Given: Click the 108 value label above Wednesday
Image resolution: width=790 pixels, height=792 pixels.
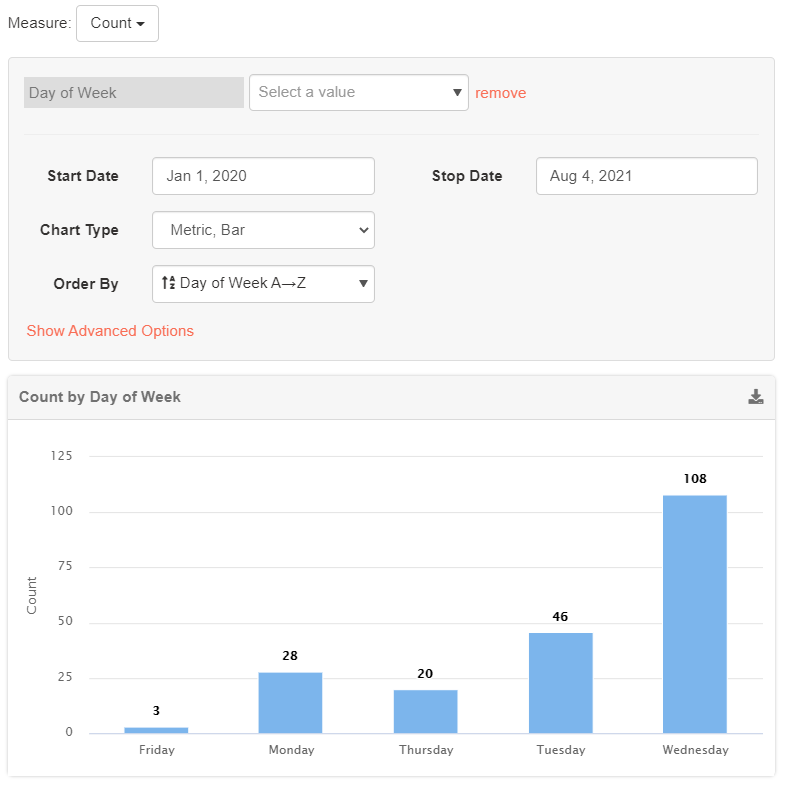Looking at the screenshot, I should [x=695, y=479].
